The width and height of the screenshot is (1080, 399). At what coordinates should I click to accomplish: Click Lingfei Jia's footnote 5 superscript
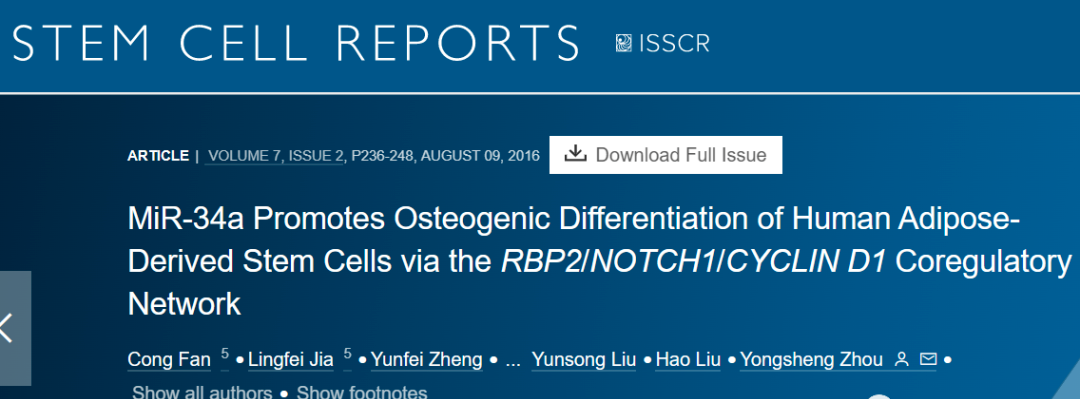pos(347,354)
